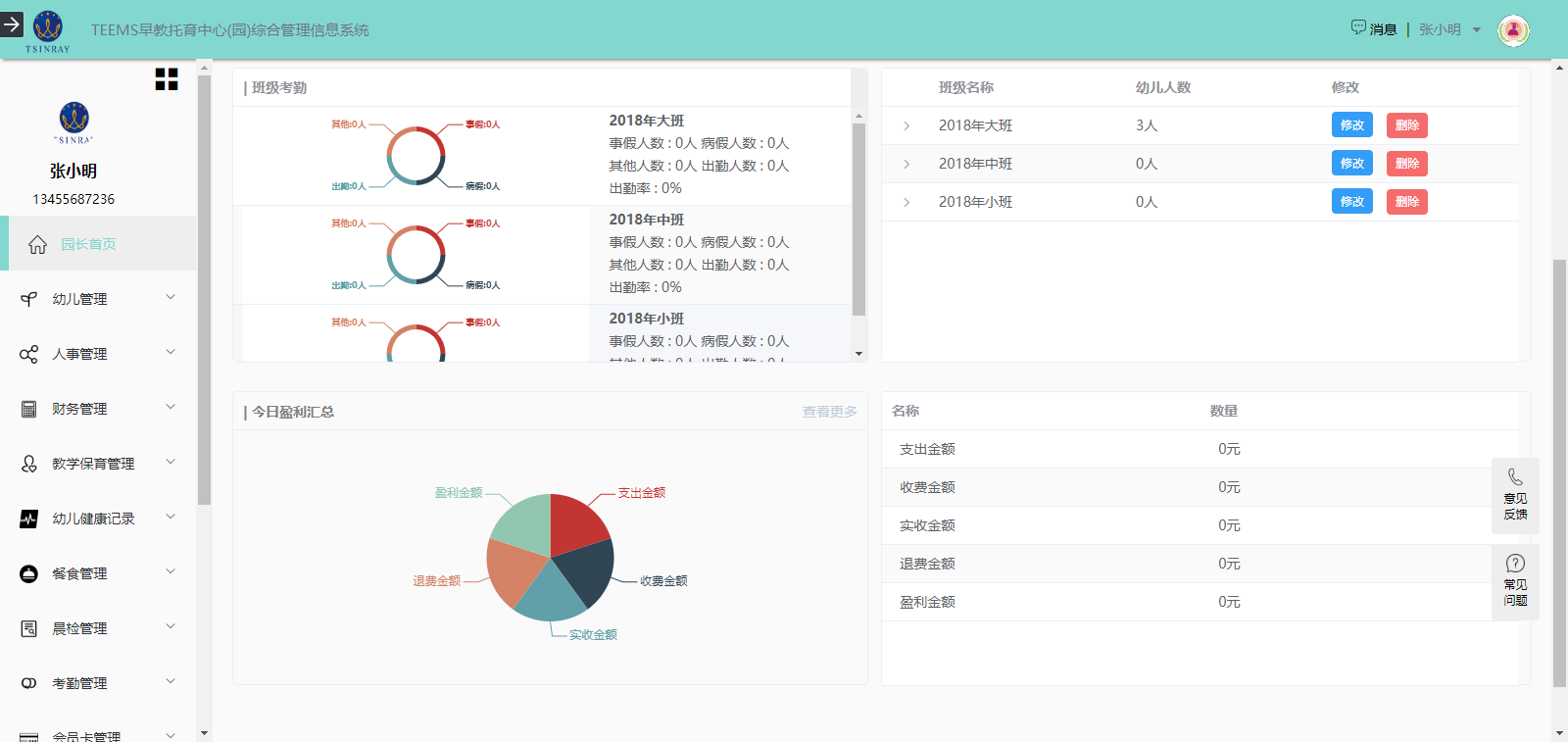1568x742 pixels.
Task: Expand 人事管理 chevron arrow
Action: click(x=171, y=352)
